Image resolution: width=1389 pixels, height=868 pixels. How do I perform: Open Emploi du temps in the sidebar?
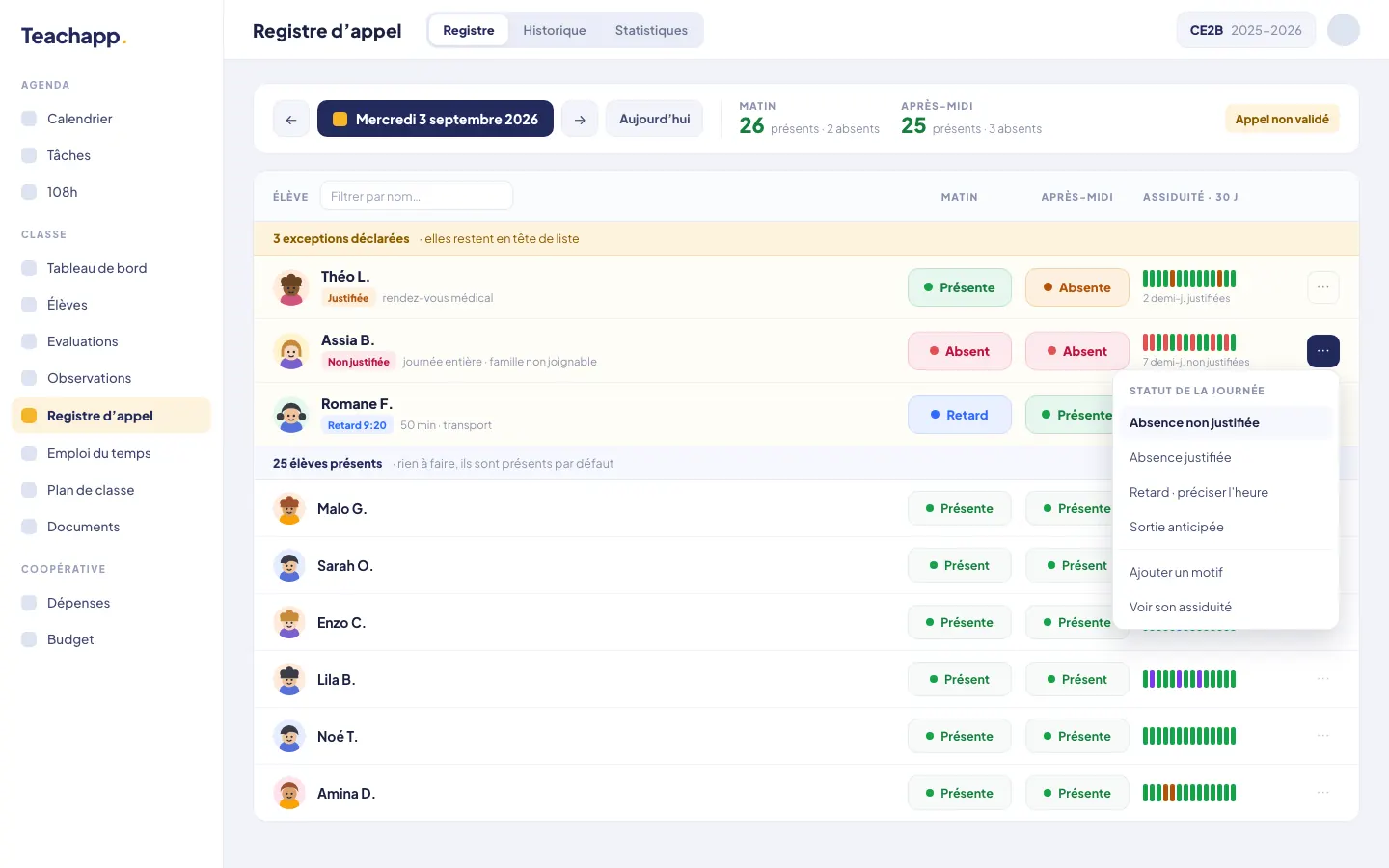point(111,453)
